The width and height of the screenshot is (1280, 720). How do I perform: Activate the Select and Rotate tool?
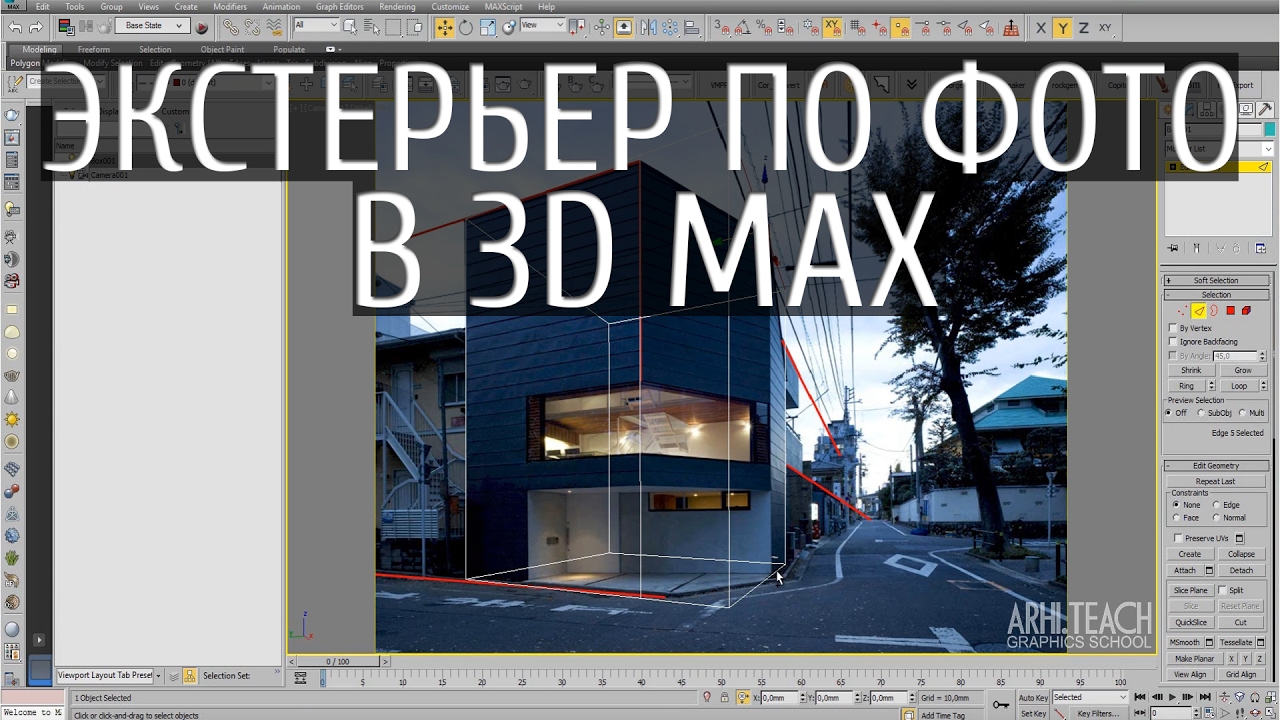(466, 27)
